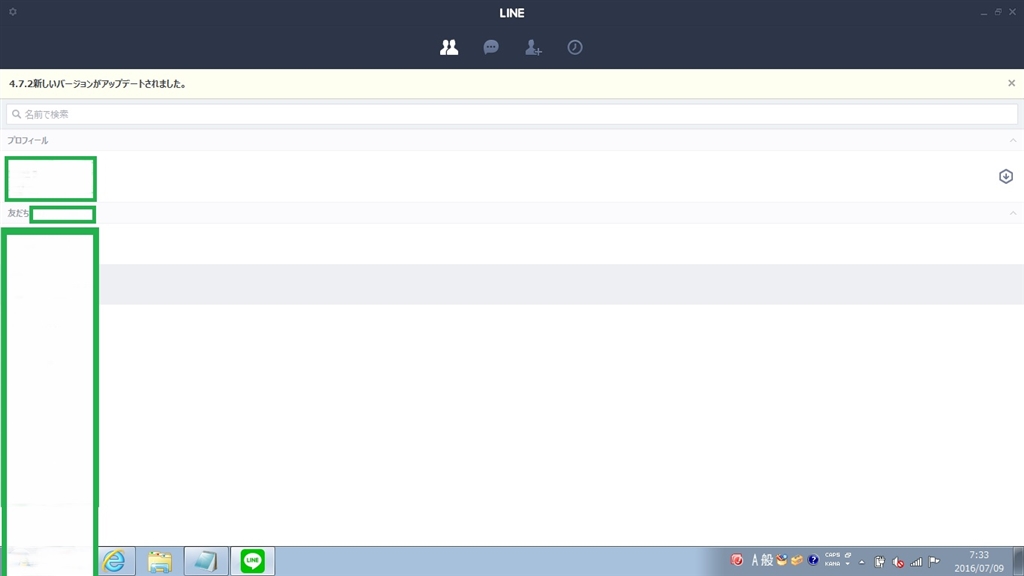Viewport: 1024px width, 576px height.
Task: Restore the language bar icon
Action: point(848,555)
